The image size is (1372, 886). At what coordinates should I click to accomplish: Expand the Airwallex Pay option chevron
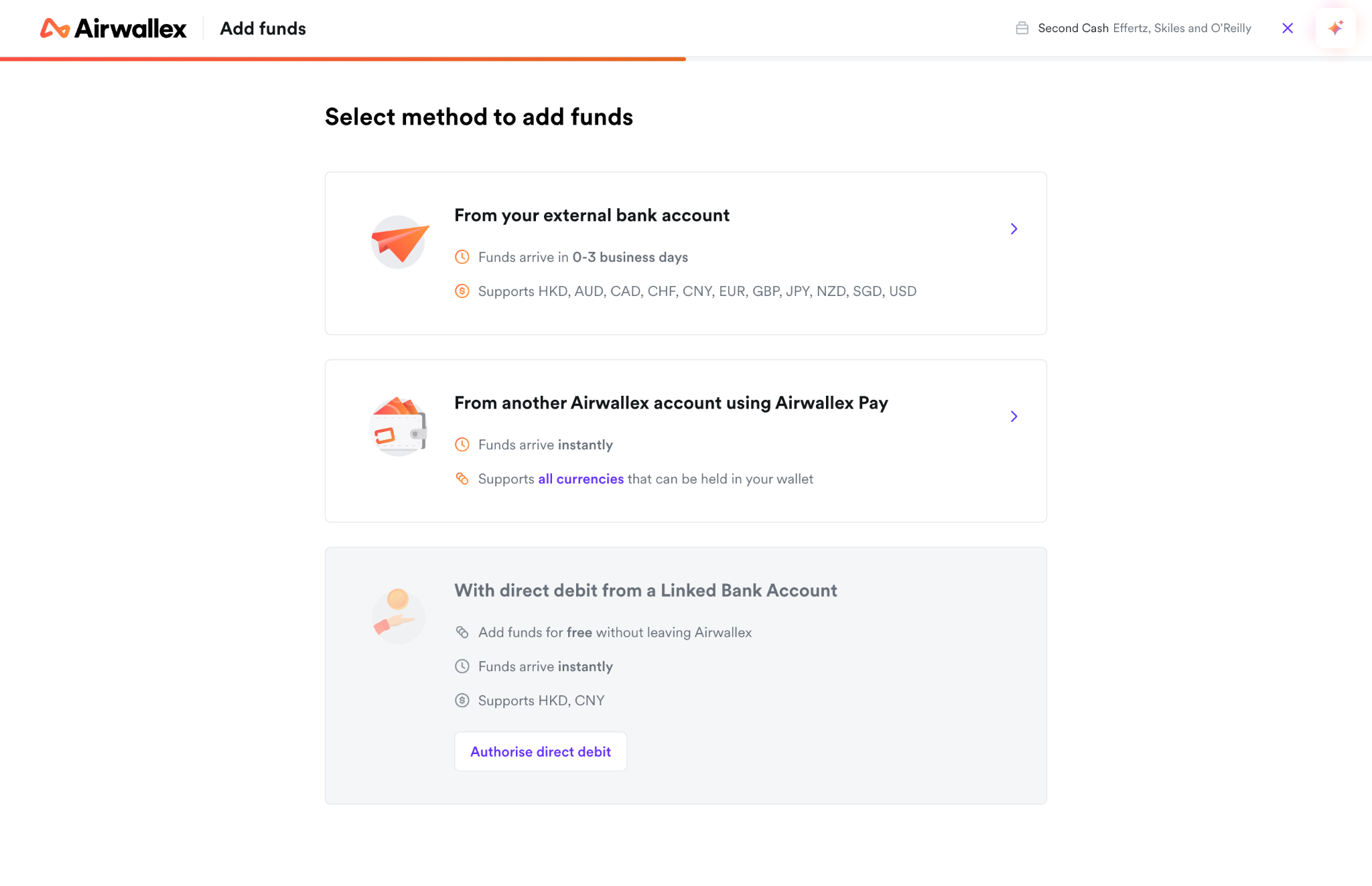(x=1014, y=417)
